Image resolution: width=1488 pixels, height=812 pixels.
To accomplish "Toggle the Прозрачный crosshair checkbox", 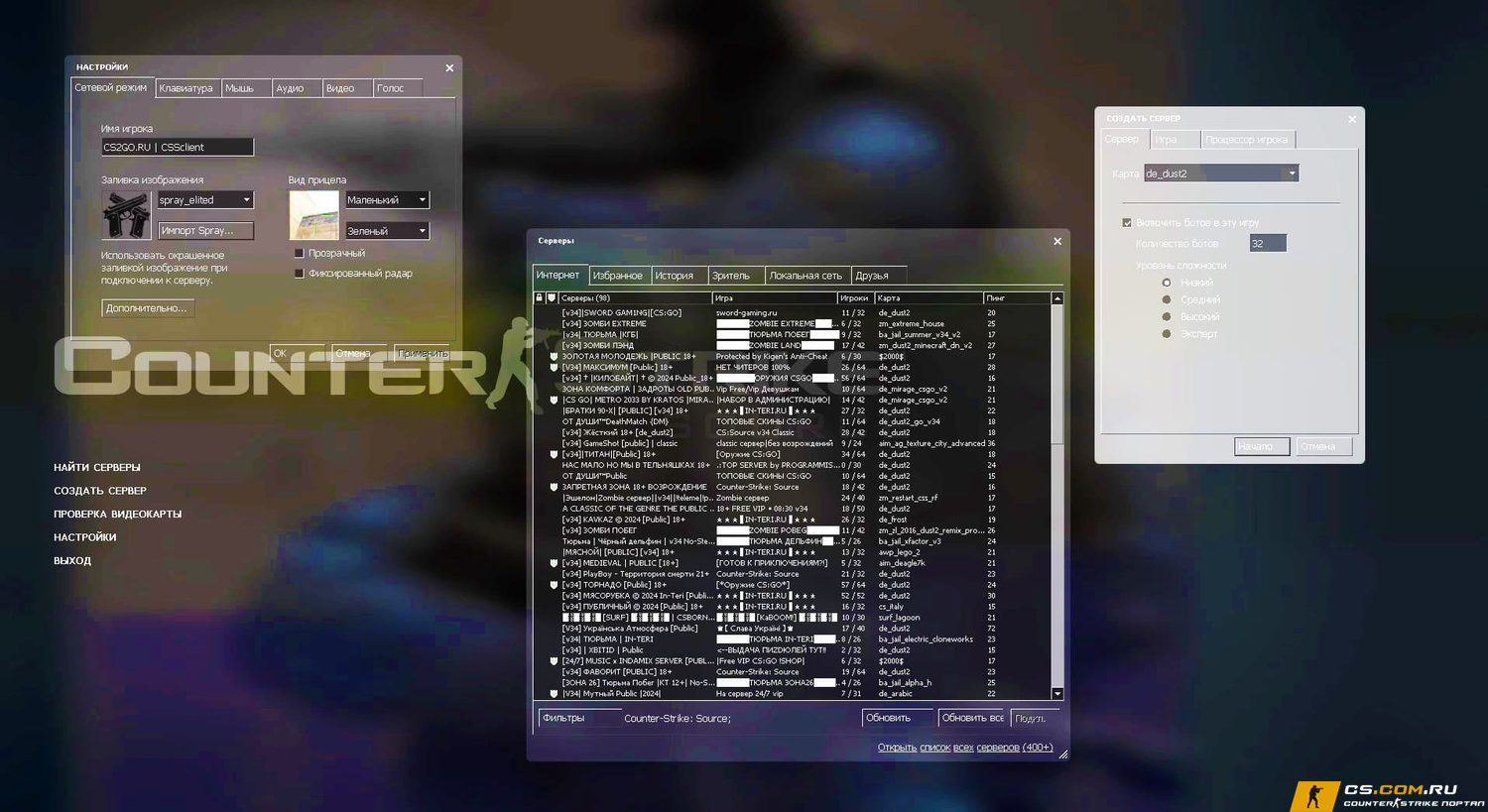I will tap(299, 253).
